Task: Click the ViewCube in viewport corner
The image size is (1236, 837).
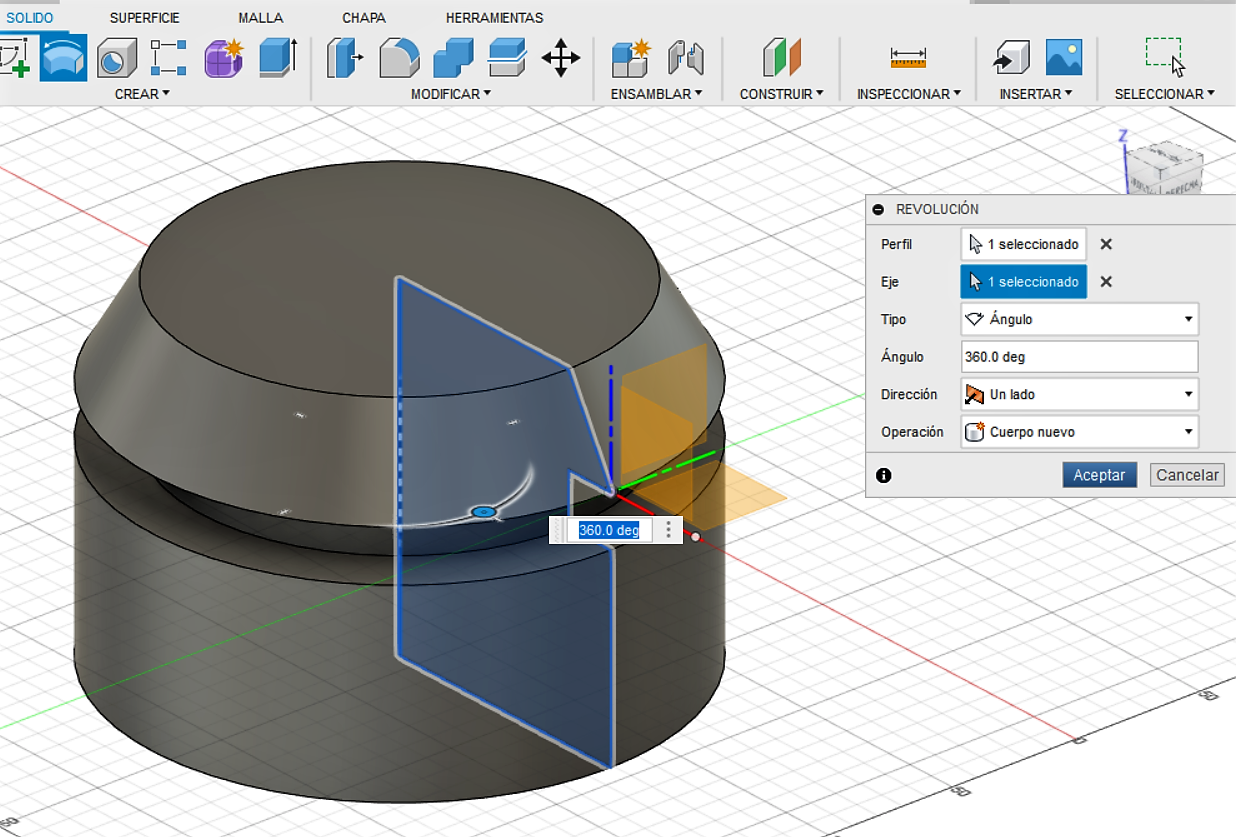Action: pyautogui.click(x=1165, y=168)
